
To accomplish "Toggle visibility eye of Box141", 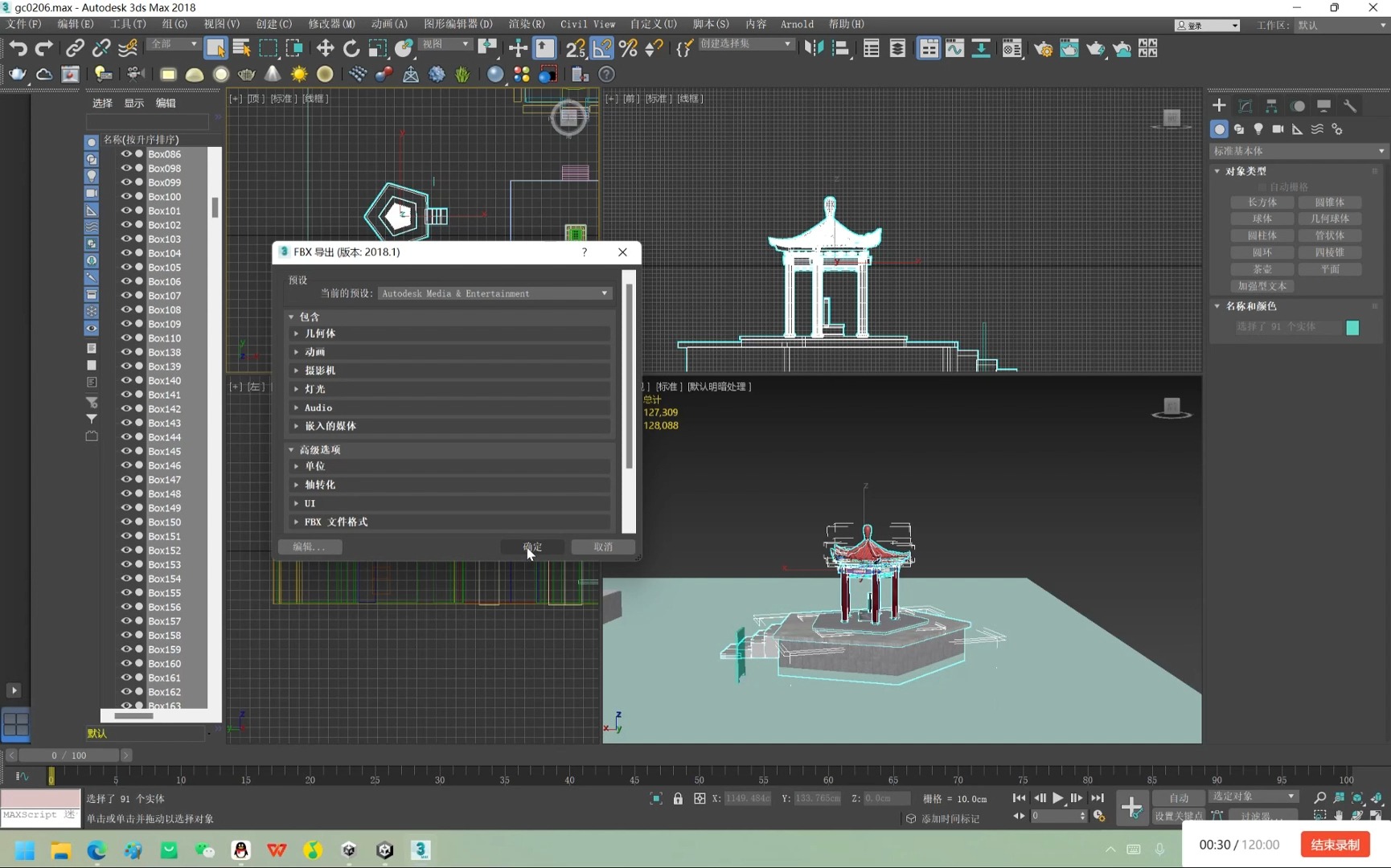I will pos(126,395).
